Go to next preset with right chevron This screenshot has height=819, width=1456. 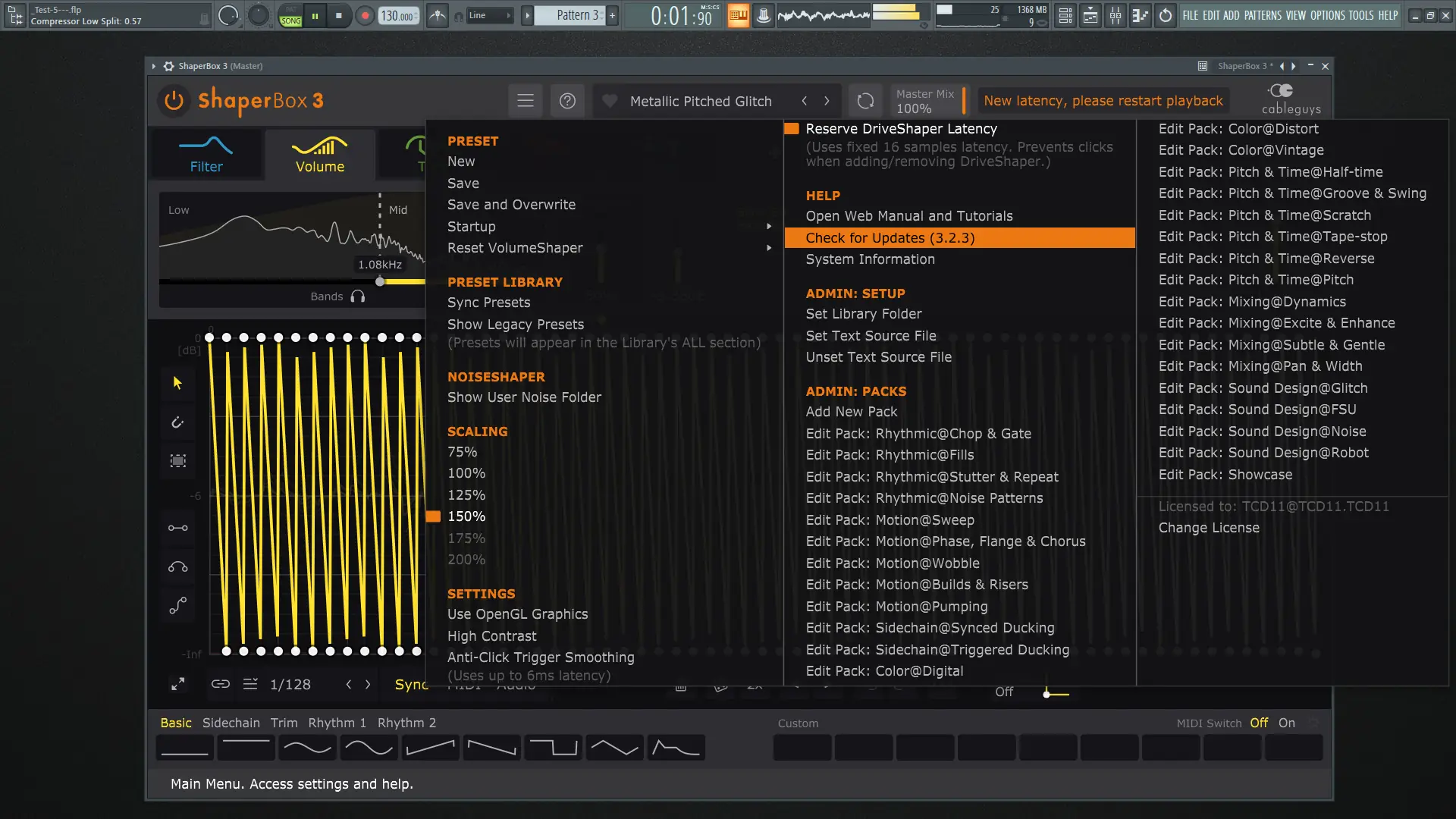pyautogui.click(x=827, y=101)
